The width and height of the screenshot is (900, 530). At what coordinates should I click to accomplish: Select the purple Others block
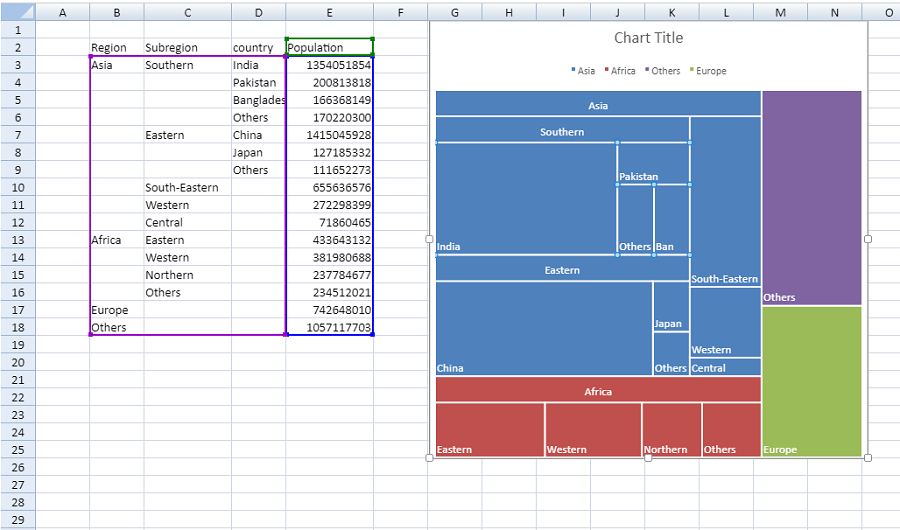point(812,198)
